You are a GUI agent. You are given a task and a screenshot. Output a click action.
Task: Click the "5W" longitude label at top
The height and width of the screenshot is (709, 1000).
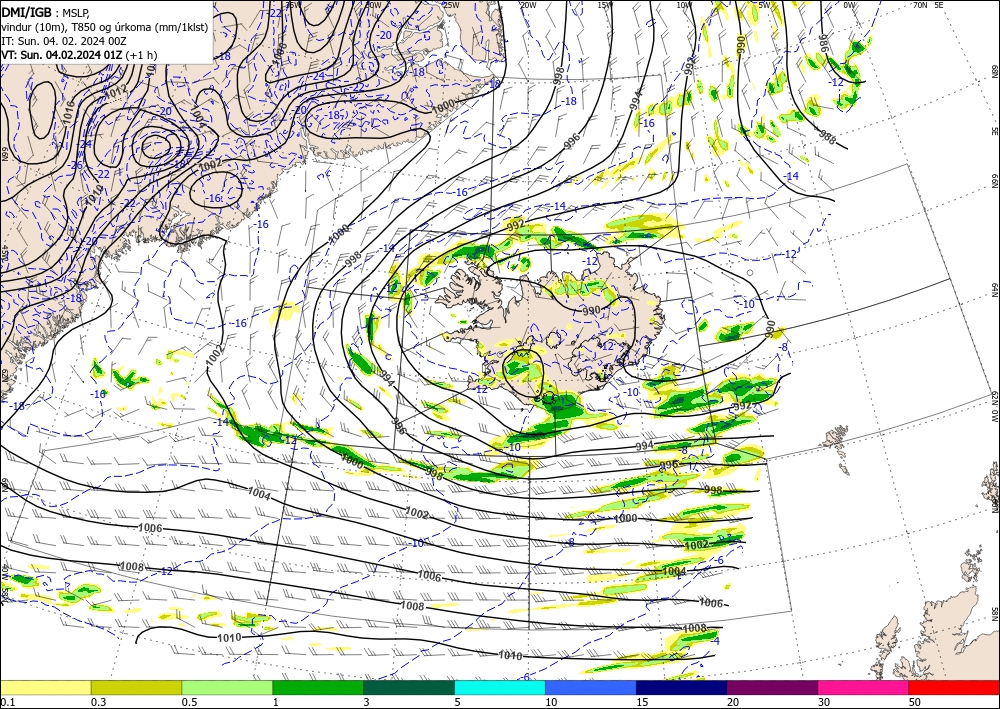pyautogui.click(x=764, y=5)
